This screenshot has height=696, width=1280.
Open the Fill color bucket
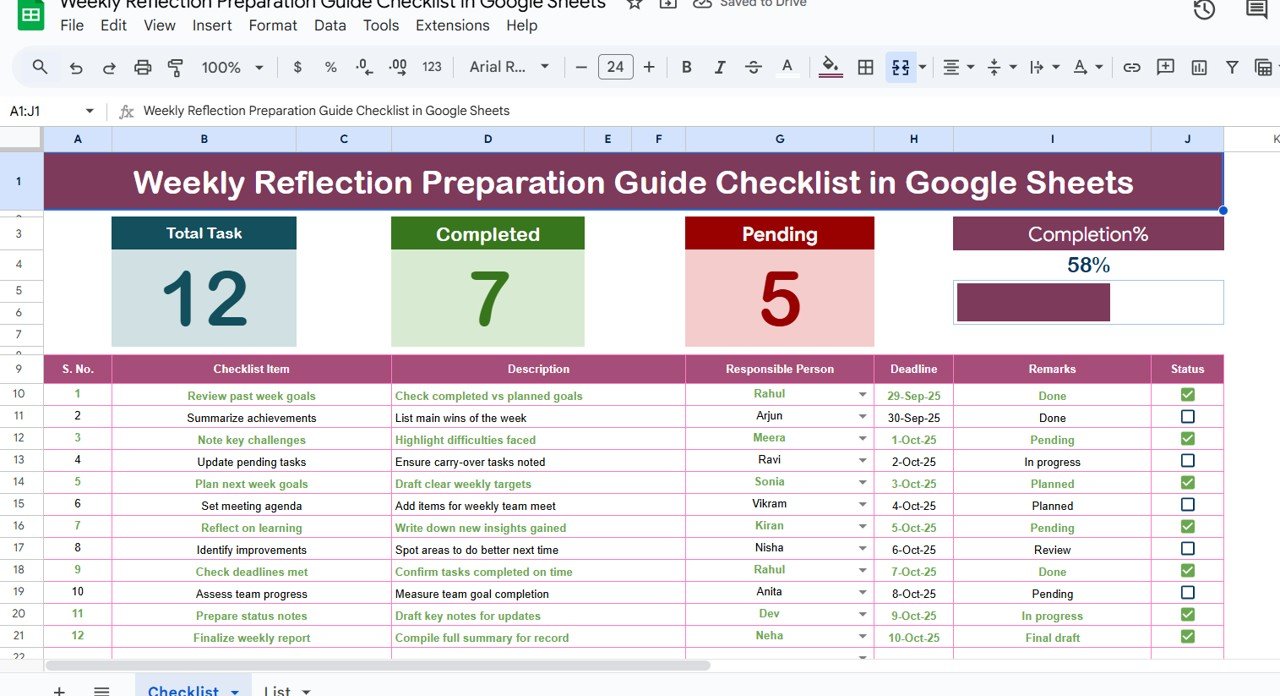pos(830,67)
